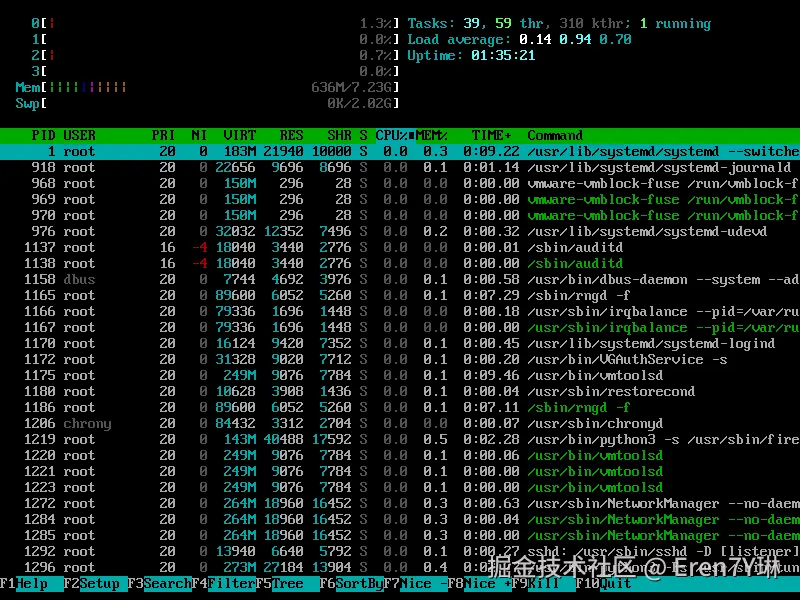800x600 pixels.
Task: Open the F6 SortBy menu
Action: pyautogui.click(x=351, y=583)
